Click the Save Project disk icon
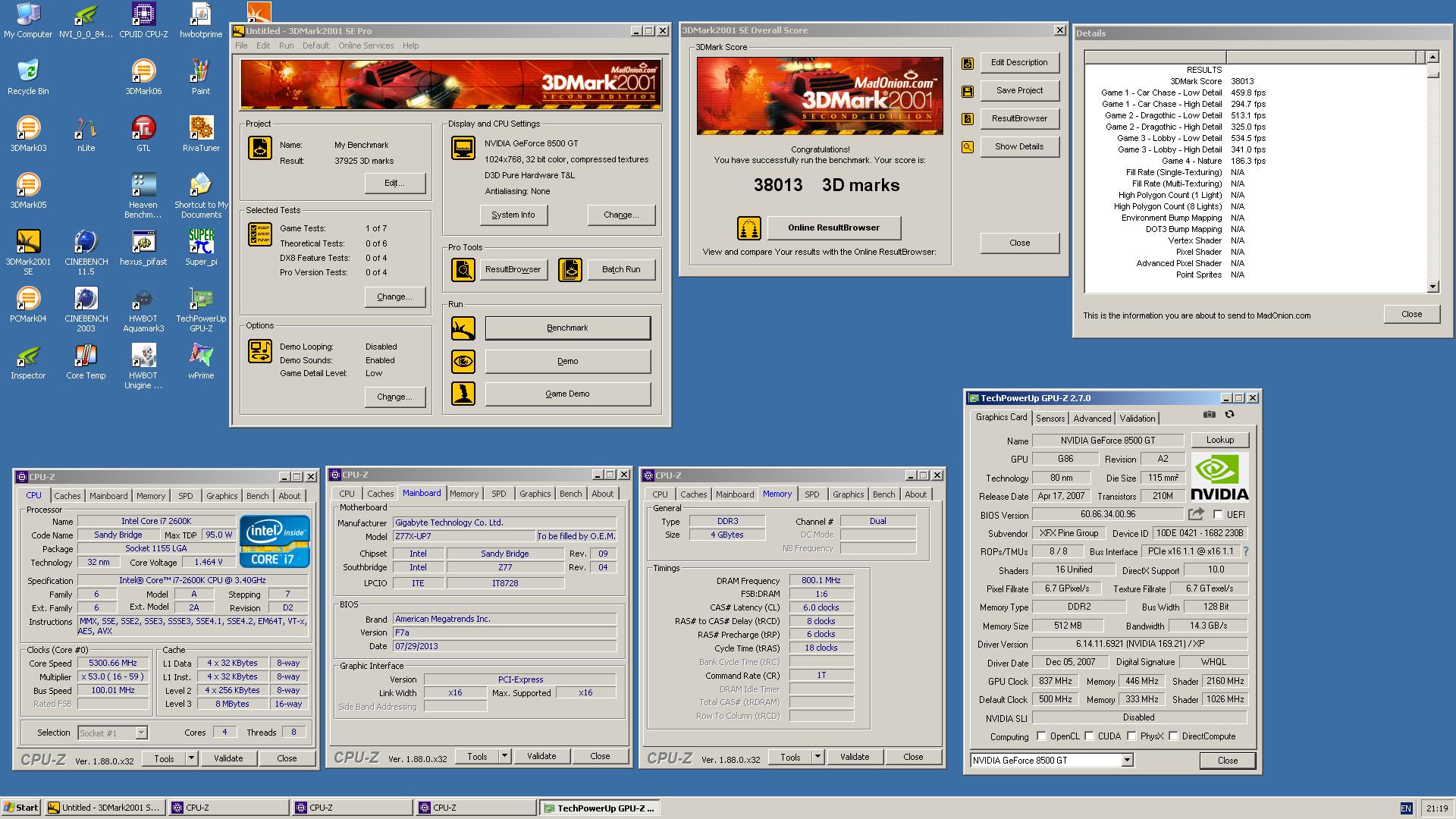The height and width of the screenshot is (819, 1456). (968, 91)
